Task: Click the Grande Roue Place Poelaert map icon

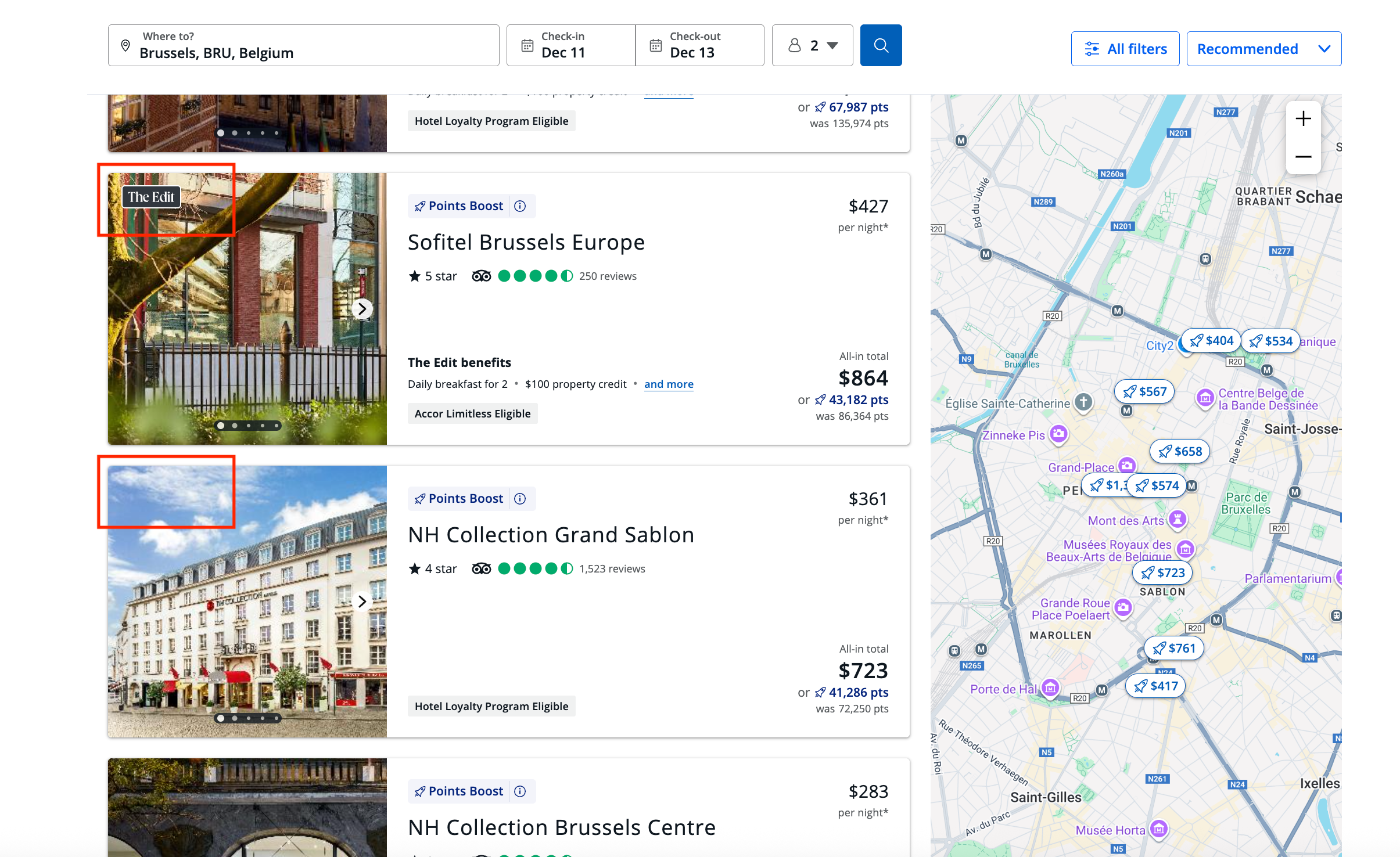Action: 1123,607
